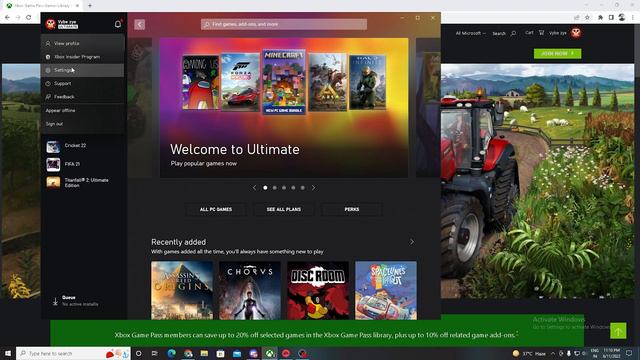640x360 pixels.
Task: Open the Chrome three-dot menu
Action: [x=633, y=18]
